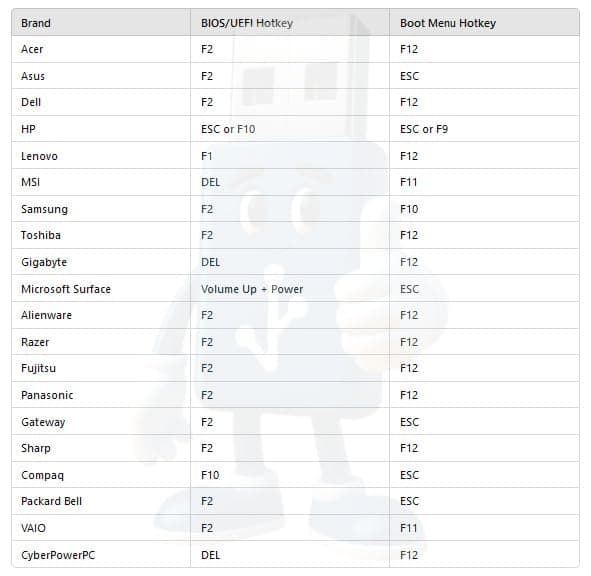
Task: Click the Toshiba row label
Action: point(41,235)
